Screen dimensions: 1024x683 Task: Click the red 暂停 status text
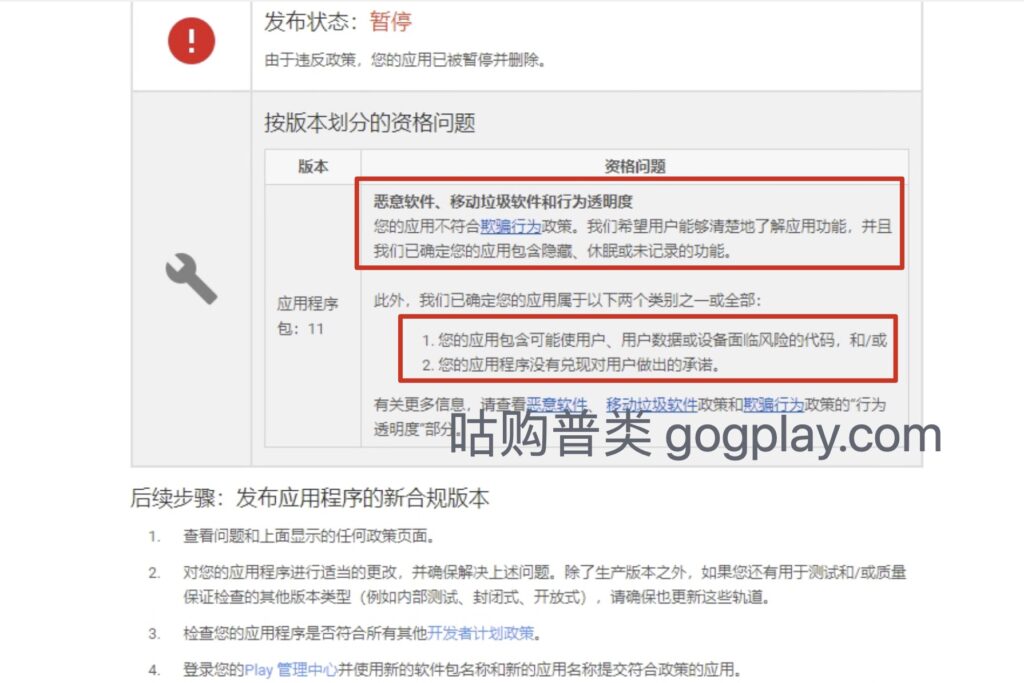[x=391, y=21]
